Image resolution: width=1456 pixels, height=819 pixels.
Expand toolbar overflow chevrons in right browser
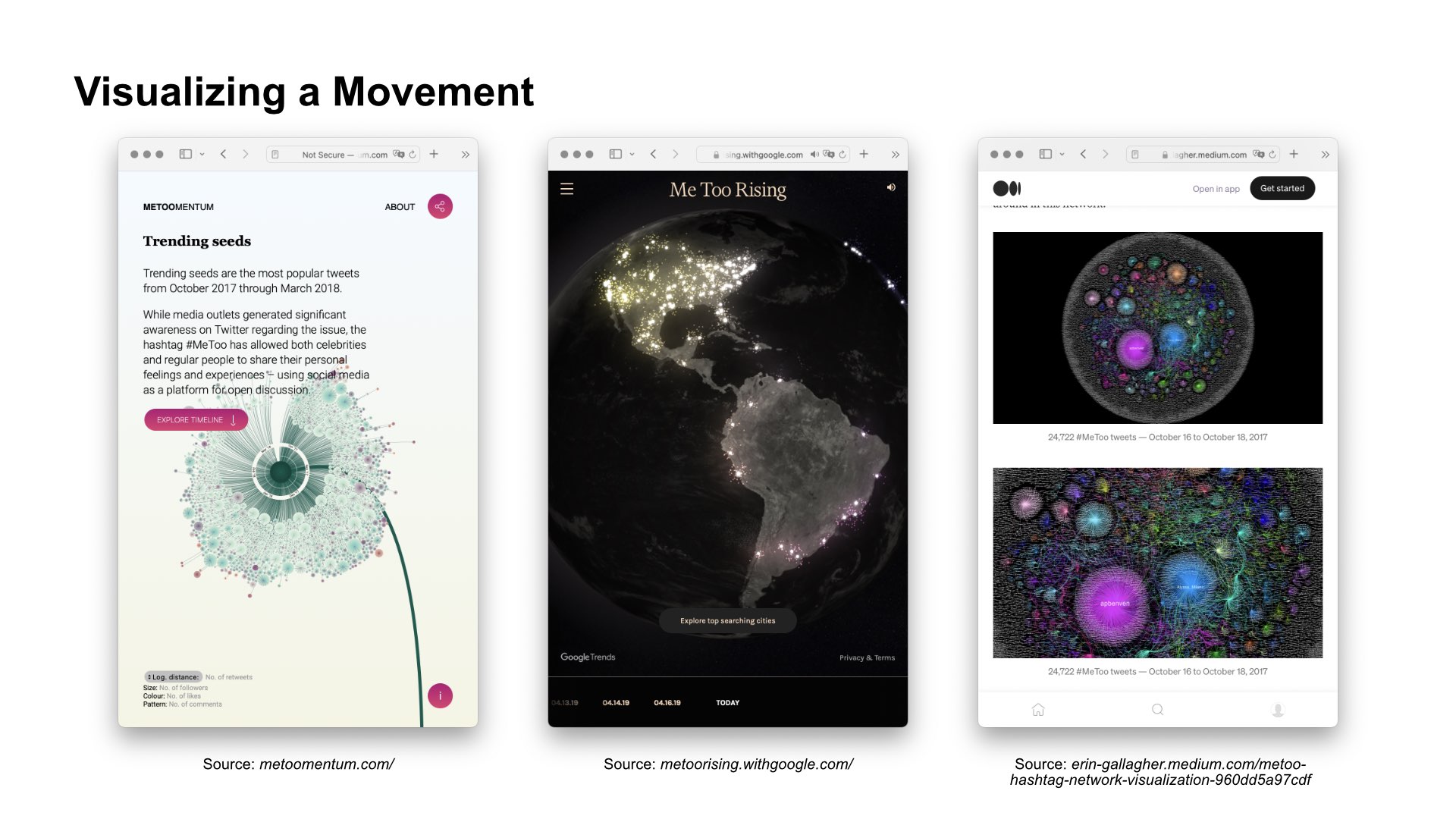[x=1325, y=155]
